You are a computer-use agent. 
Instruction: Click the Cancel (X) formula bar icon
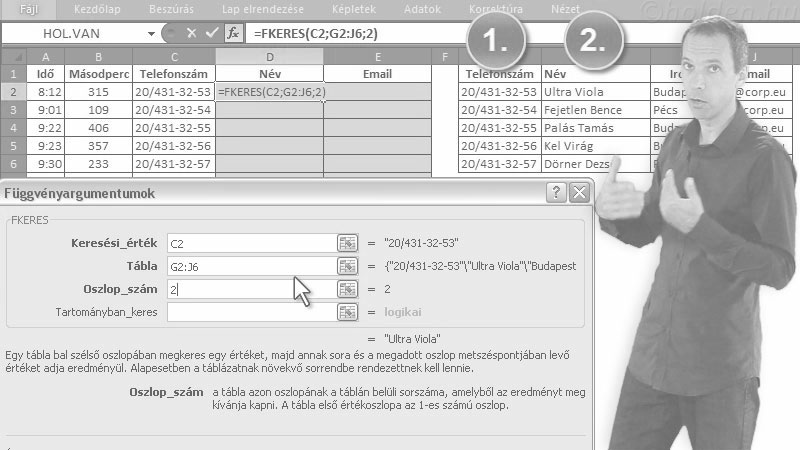[x=191, y=34]
